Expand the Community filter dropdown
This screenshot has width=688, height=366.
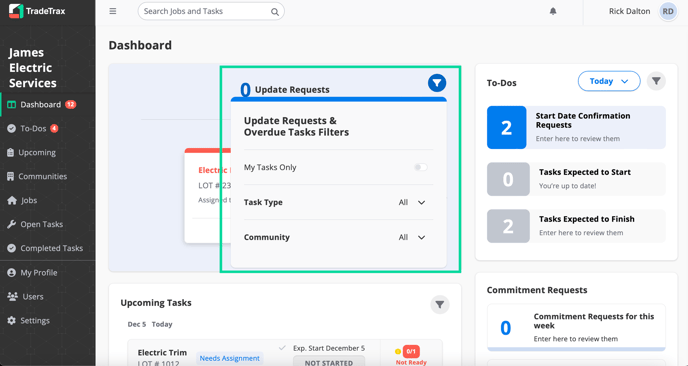tap(412, 237)
